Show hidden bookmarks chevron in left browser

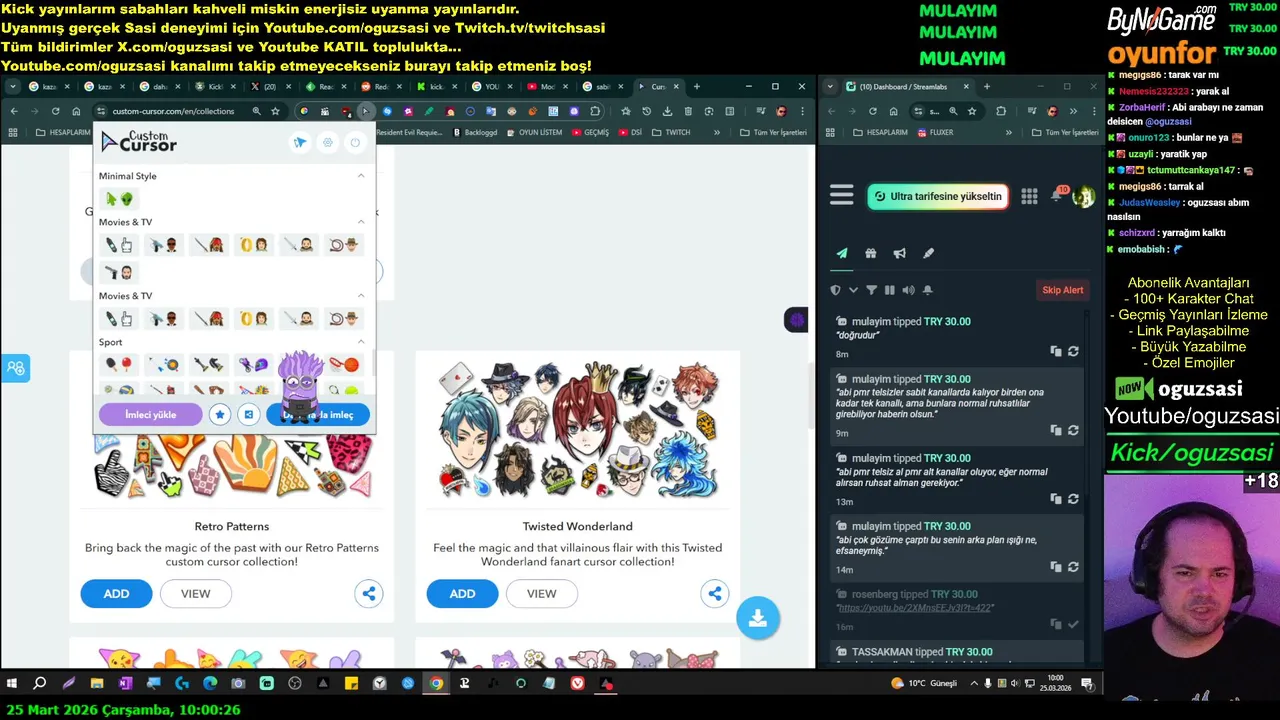coord(717,132)
